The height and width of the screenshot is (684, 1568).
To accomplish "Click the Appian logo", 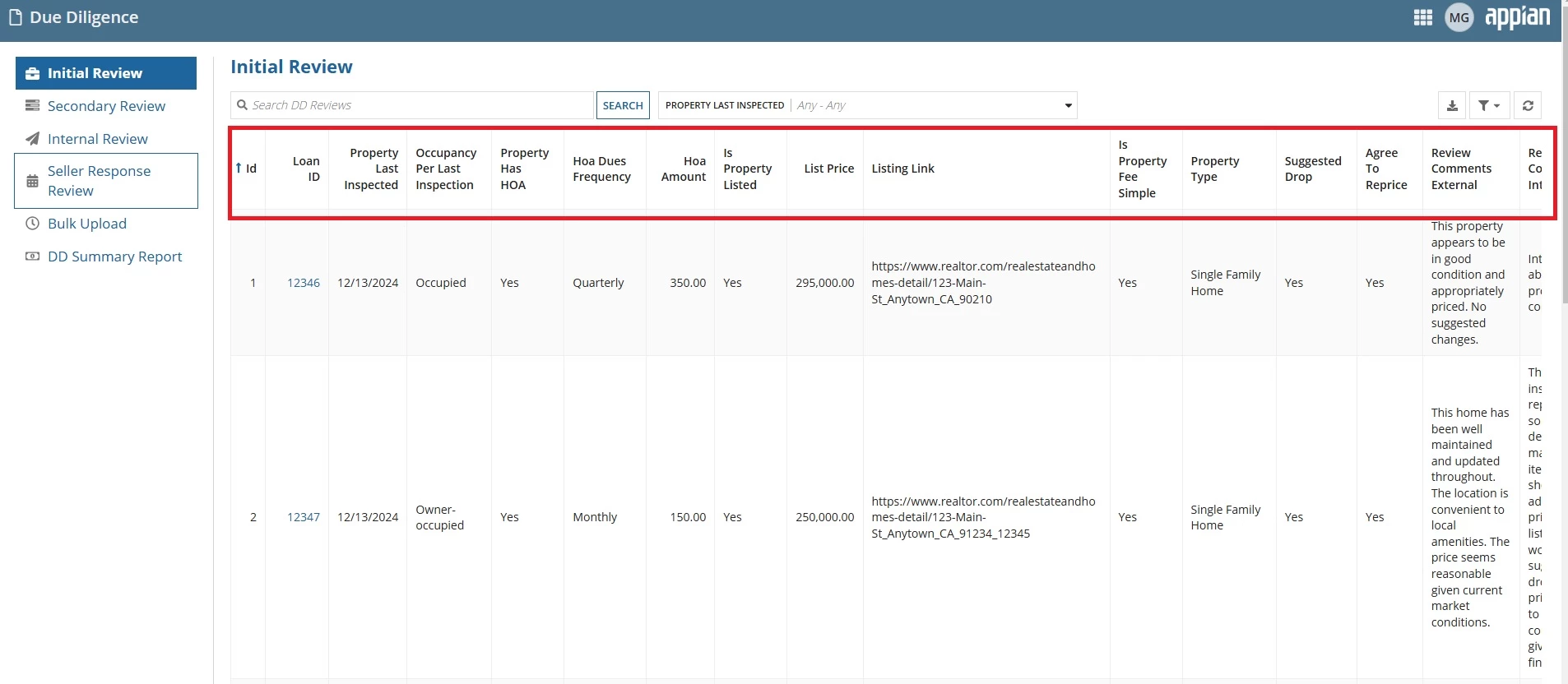I will pos(1518,16).
